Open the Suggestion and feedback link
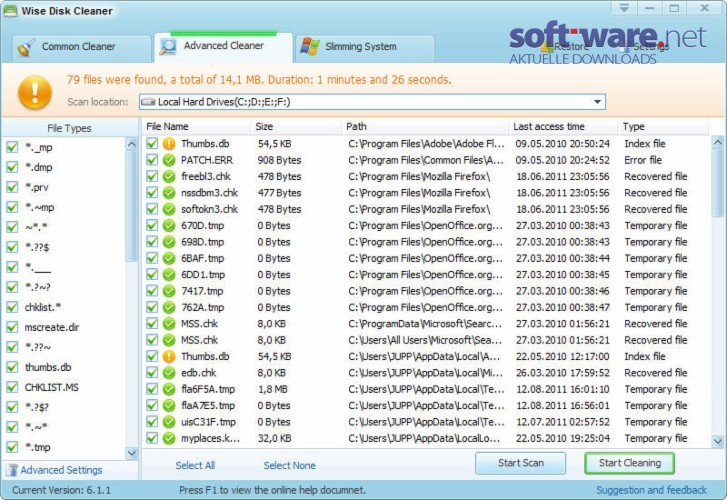727x500 pixels. pyautogui.click(x=651, y=490)
